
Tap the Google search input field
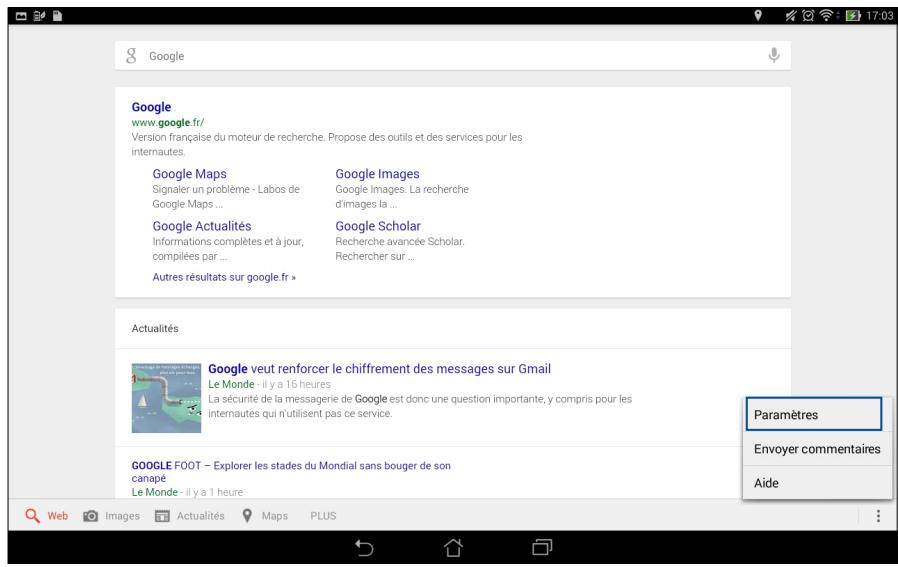point(452,56)
